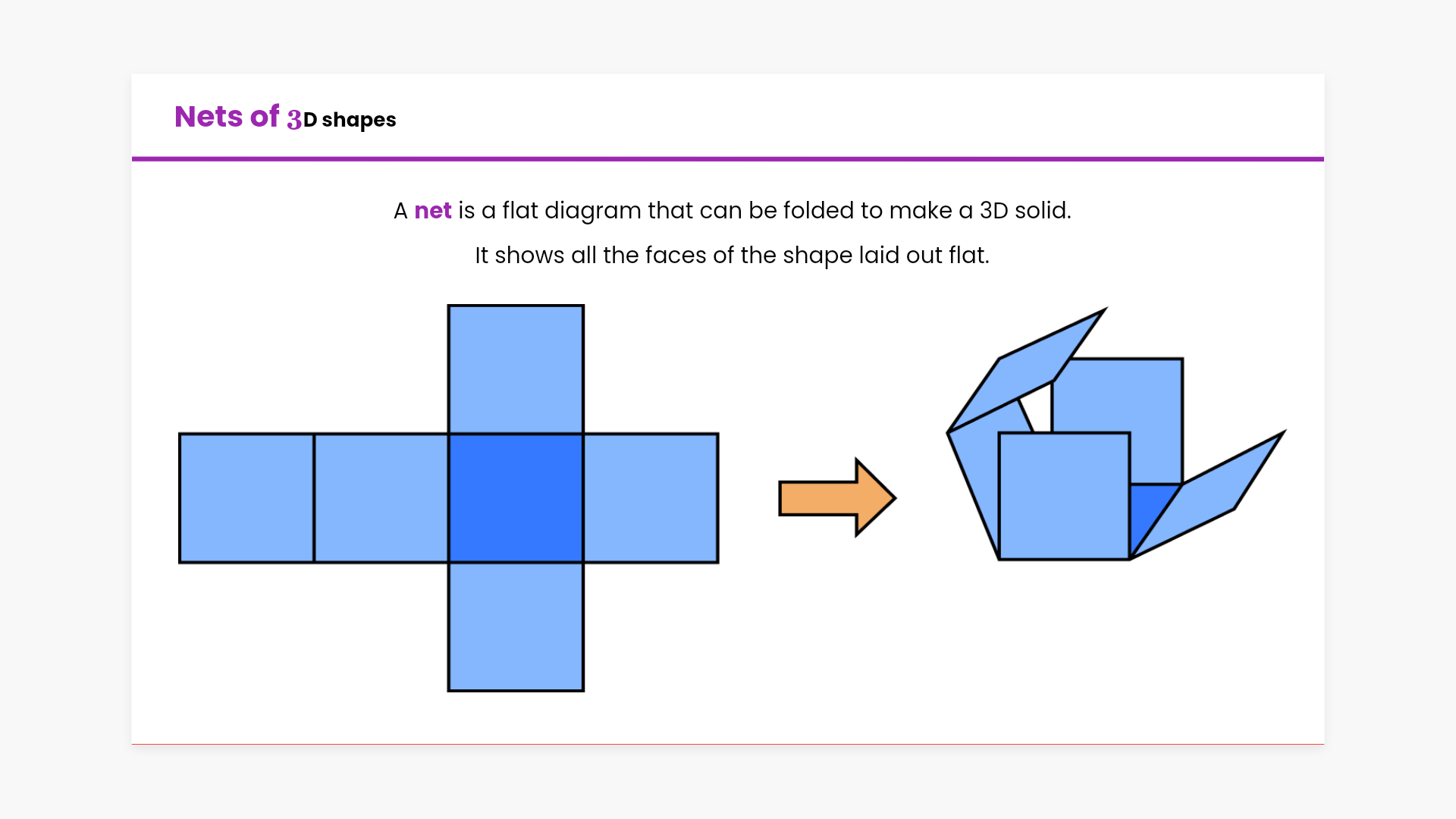
Task: Select the dark blue center square of the net
Action: pos(516,498)
